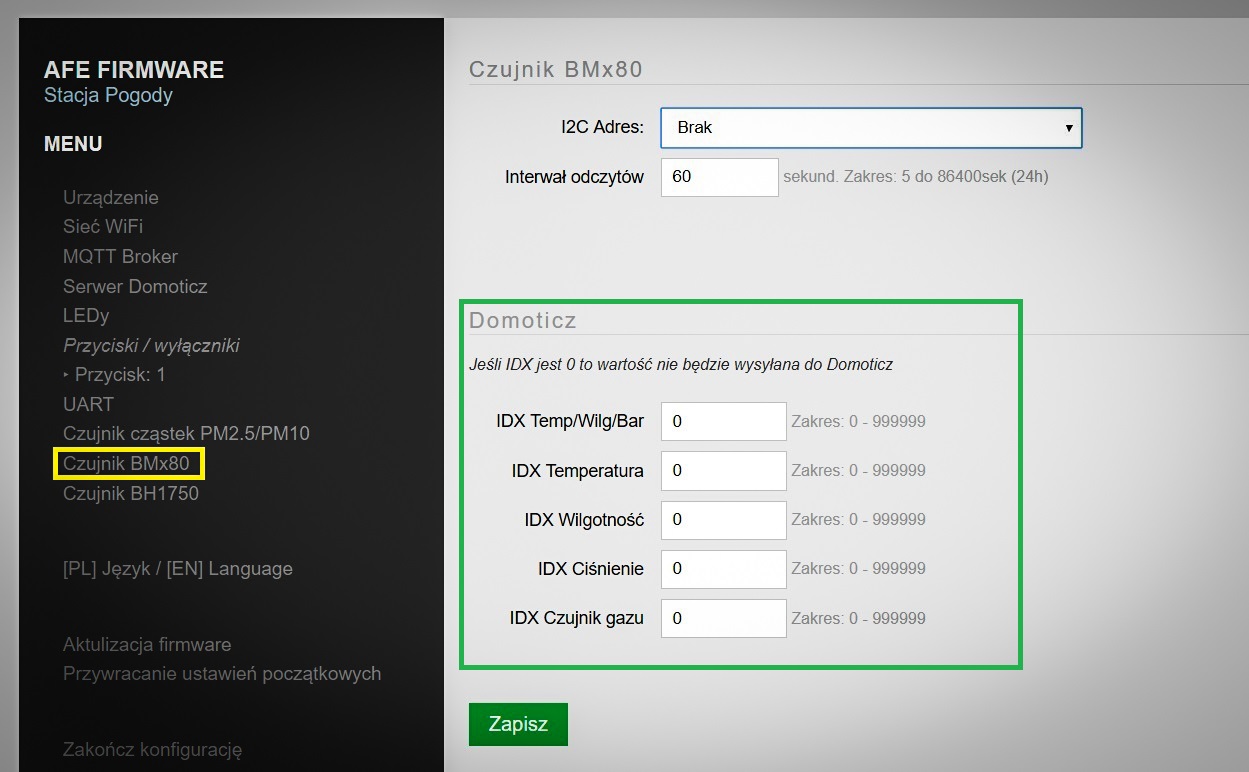1249x772 pixels.
Task: Click Przywracanie ustawień początkowych
Action: coord(222,674)
